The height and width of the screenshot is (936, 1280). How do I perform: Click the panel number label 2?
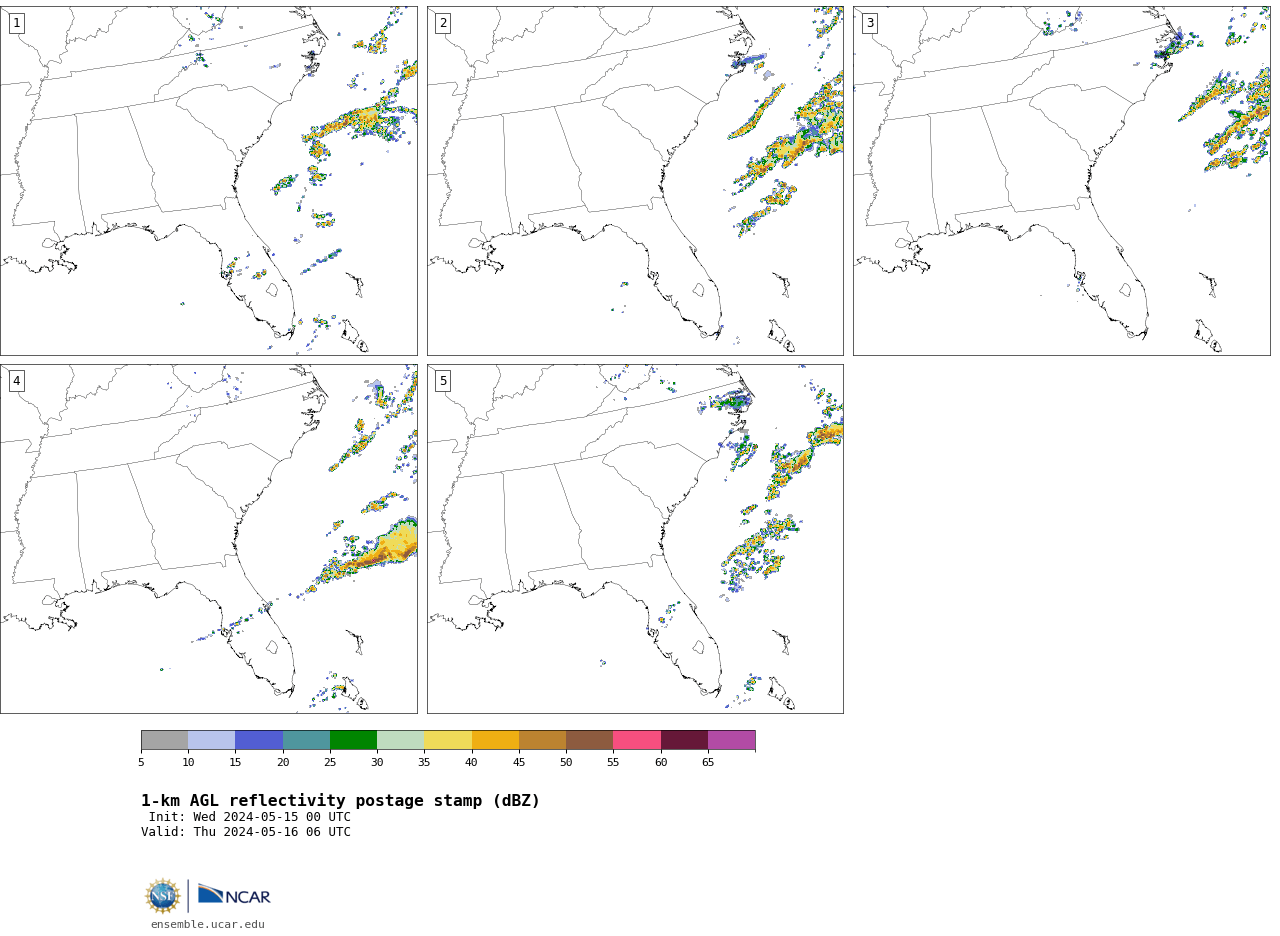coord(443,23)
